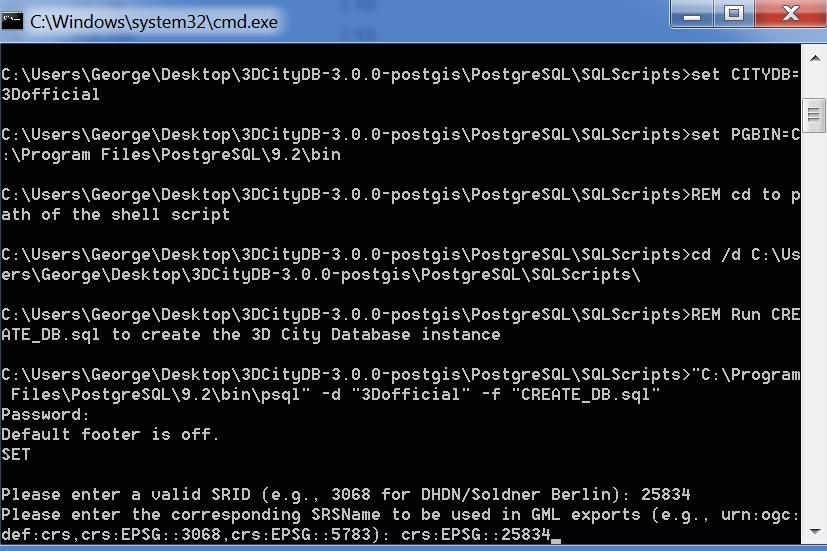Viewport: 827px width, 551px height.
Task: Click the "ath of the shell script" comment text
Action: pyautogui.click(x=116, y=215)
